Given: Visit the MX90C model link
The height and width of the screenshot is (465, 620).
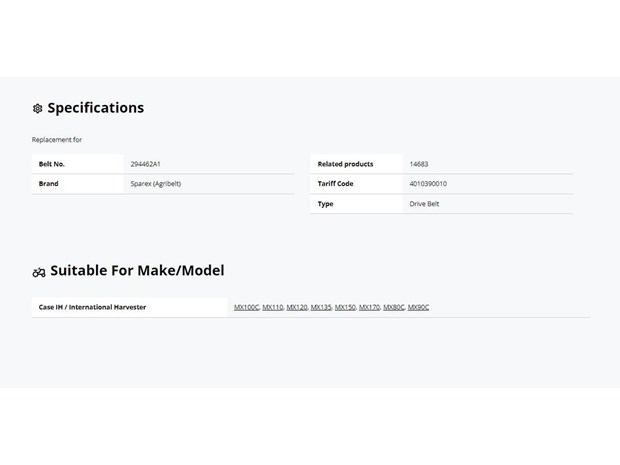Looking at the screenshot, I should [x=418, y=307].
